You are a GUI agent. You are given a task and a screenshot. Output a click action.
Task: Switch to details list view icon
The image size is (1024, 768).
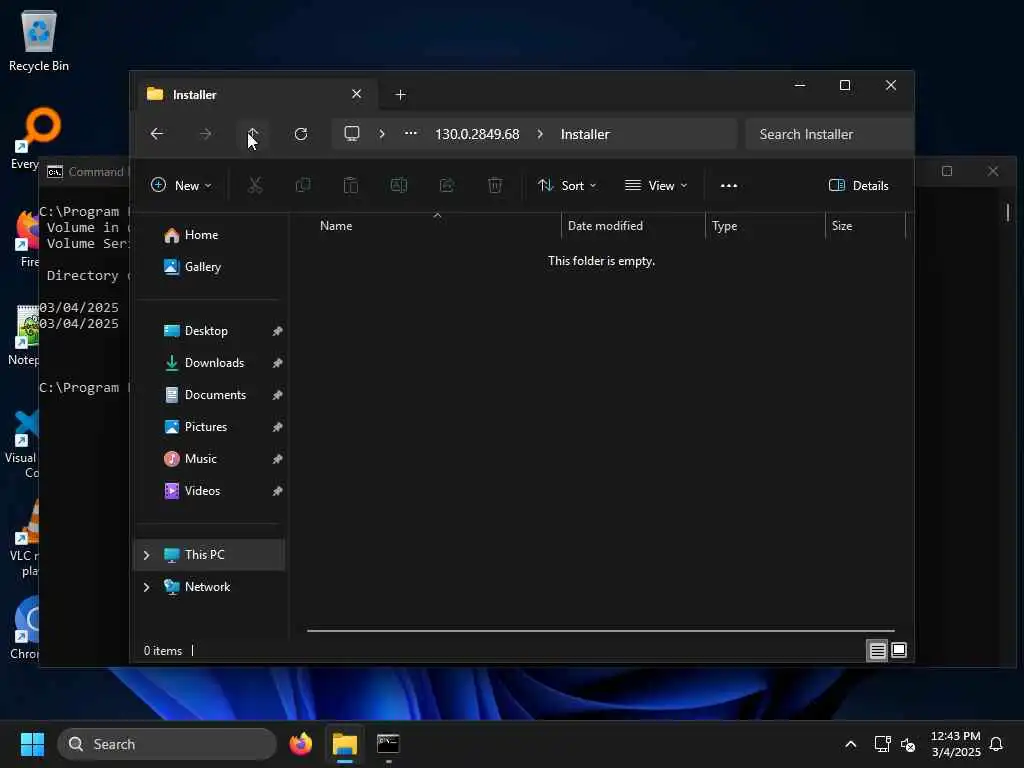877,650
